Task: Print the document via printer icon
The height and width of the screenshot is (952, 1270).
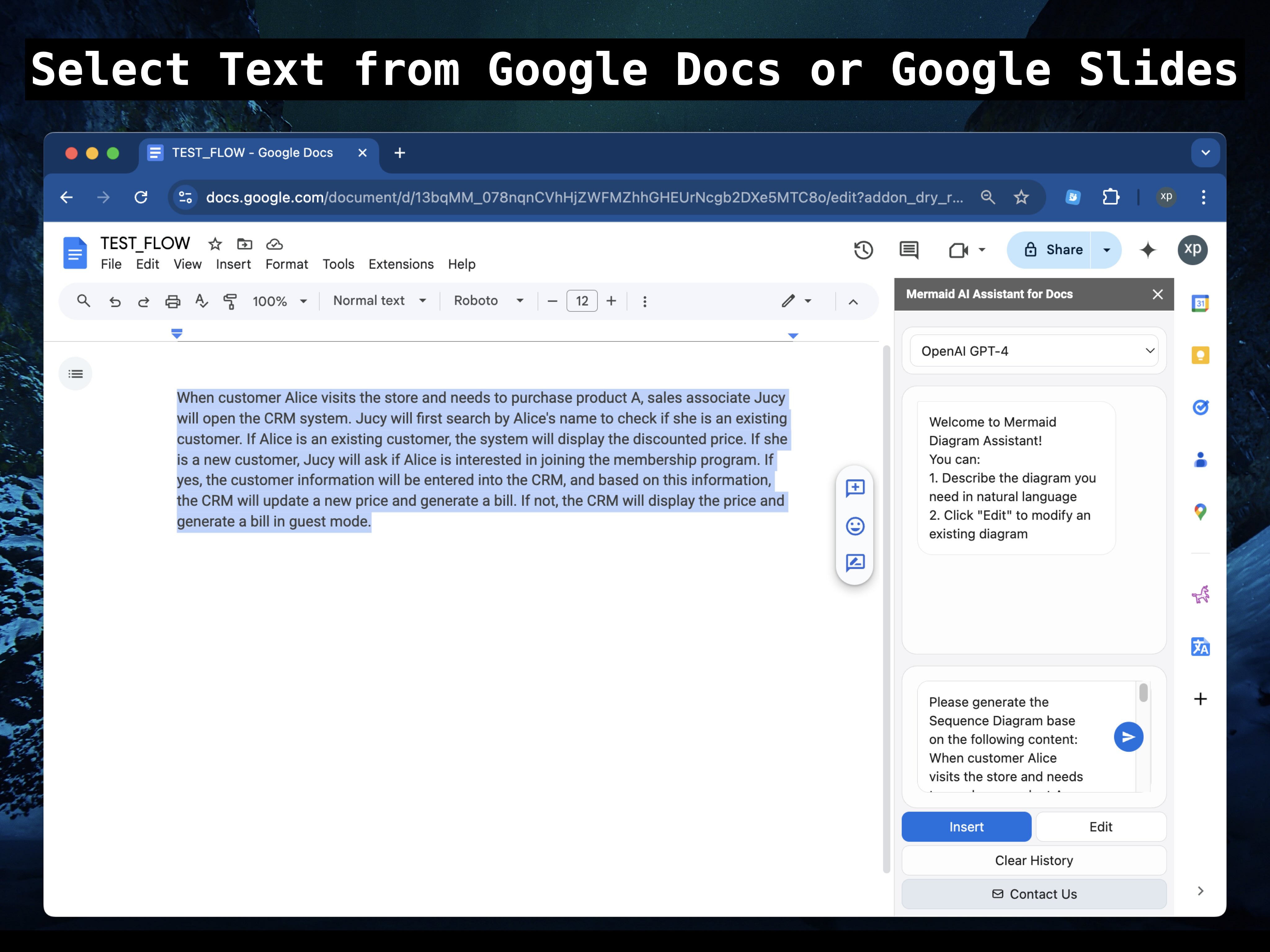Action: (173, 301)
